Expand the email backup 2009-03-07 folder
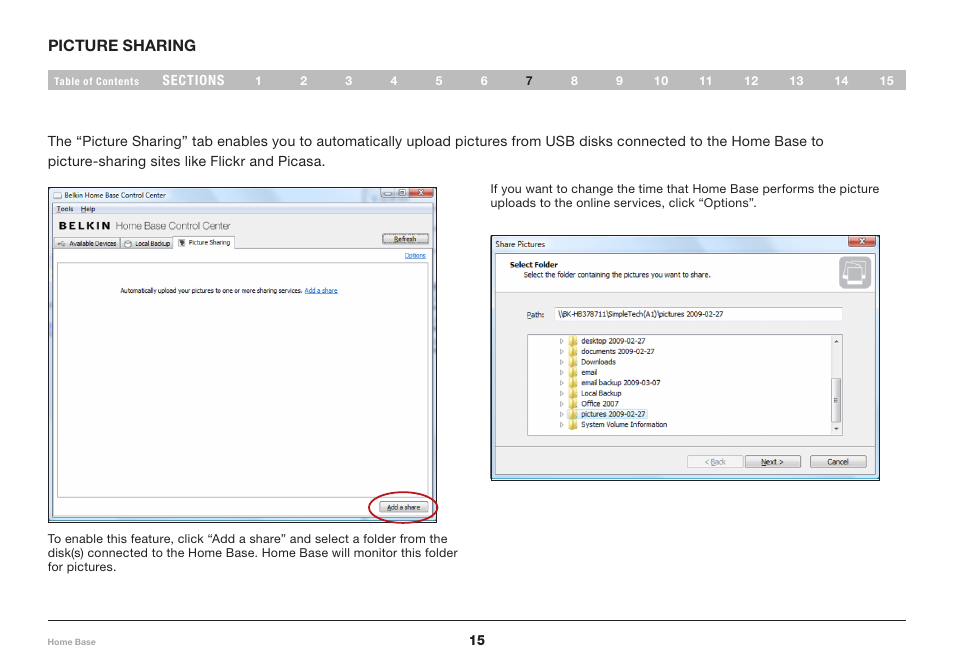Screen dimensions: 954x668 click(562, 383)
